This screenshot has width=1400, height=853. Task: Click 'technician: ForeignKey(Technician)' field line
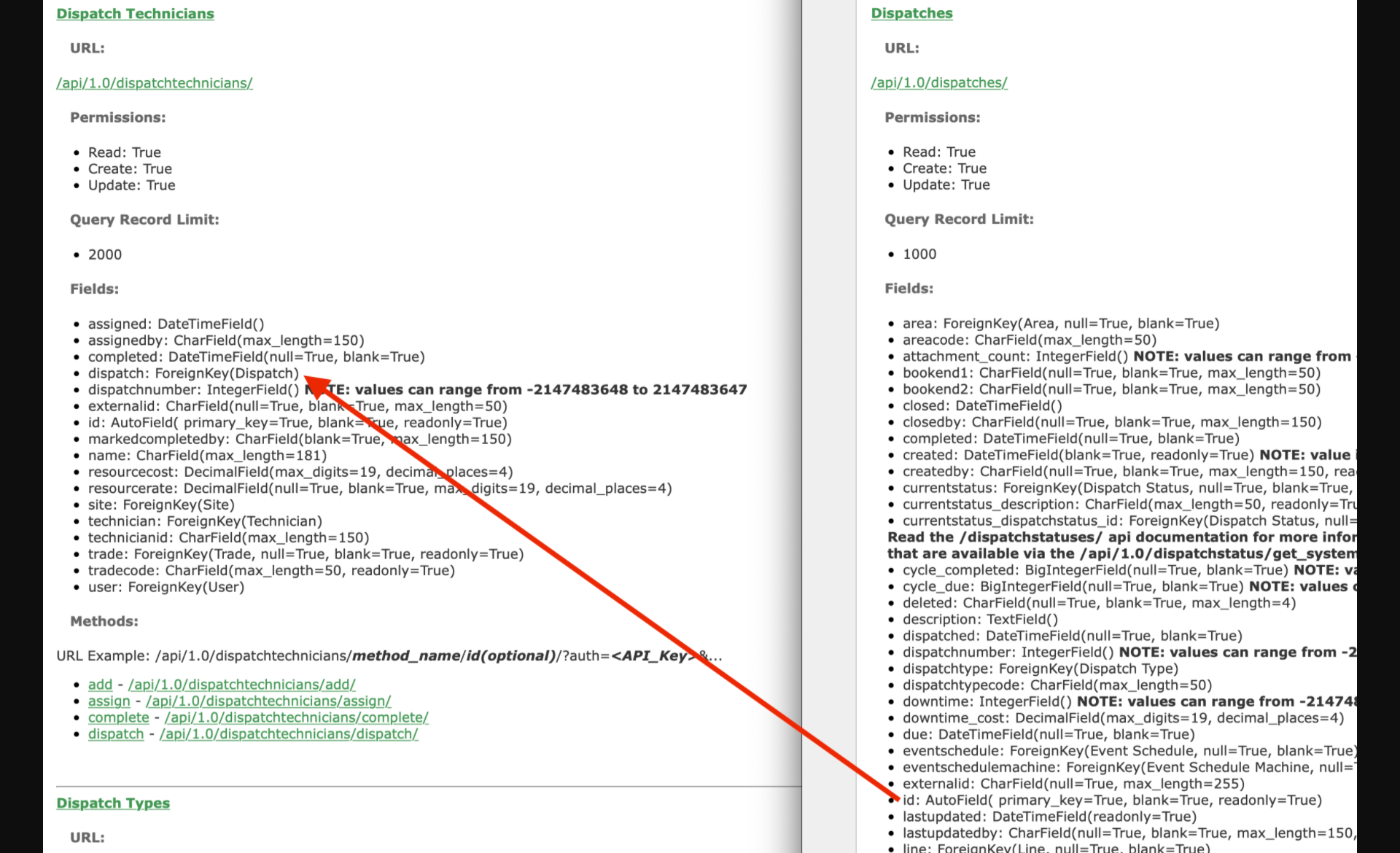click(205, 521)
